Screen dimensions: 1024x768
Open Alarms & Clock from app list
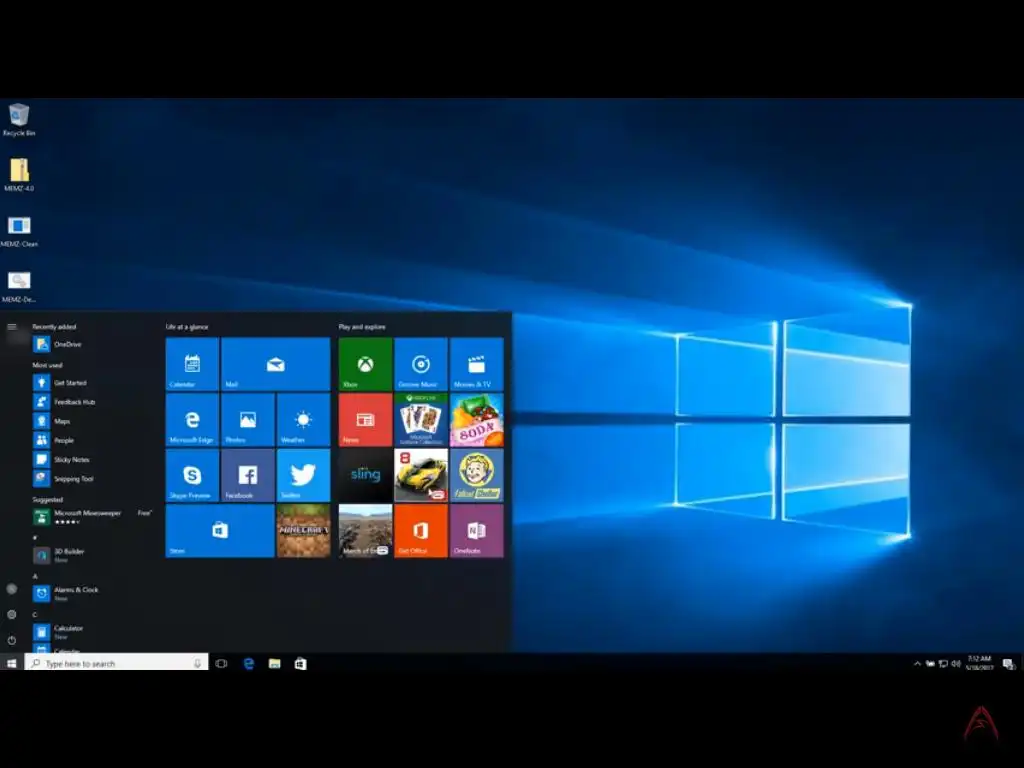91,593
